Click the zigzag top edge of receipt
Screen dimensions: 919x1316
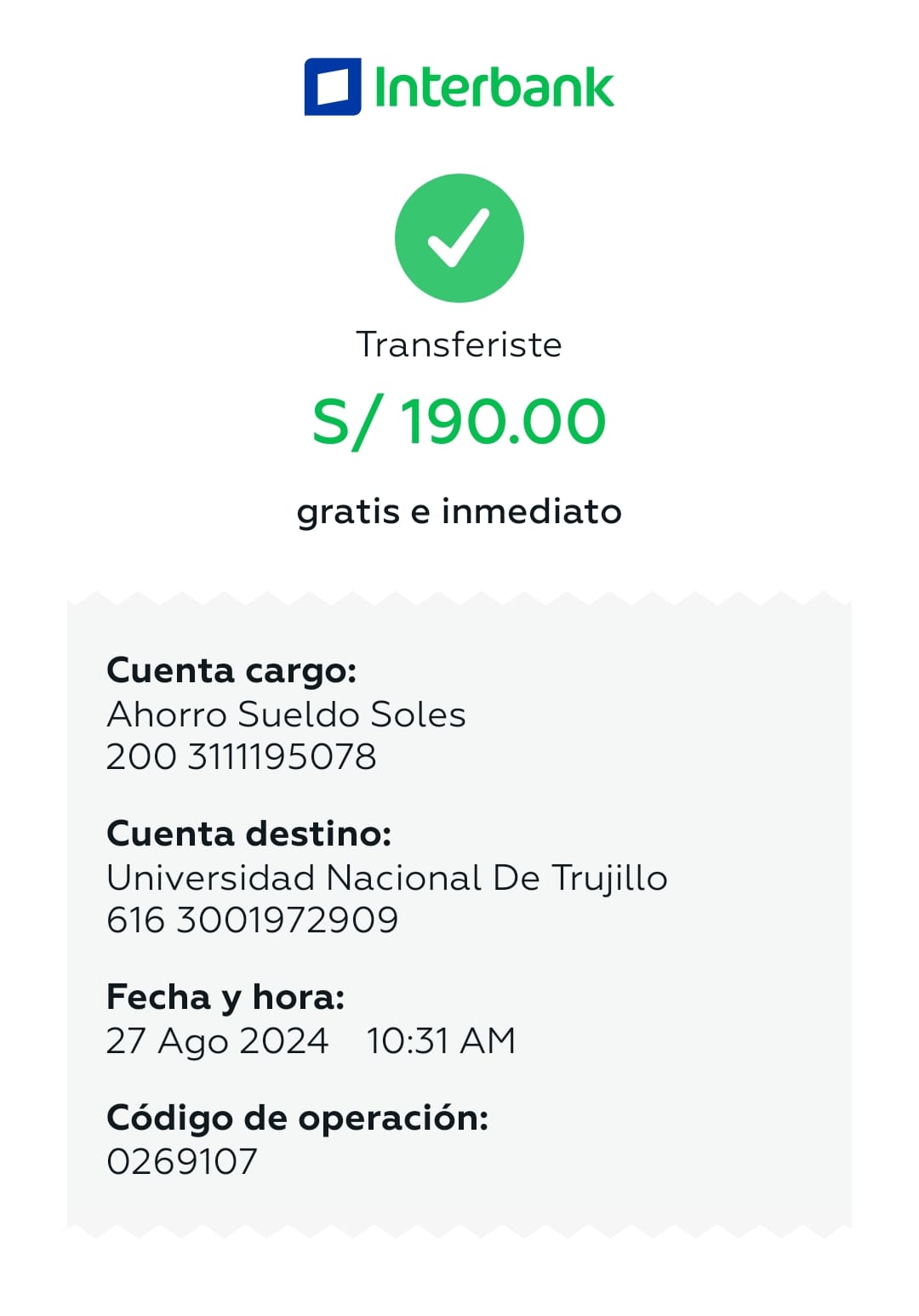click(x=459, y=598)
